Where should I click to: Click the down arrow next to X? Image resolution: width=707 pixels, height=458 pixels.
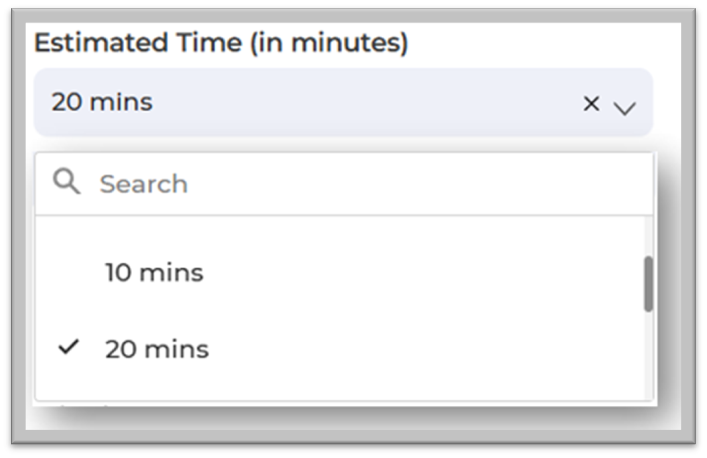pyautogui.click(x=625, y=106)
